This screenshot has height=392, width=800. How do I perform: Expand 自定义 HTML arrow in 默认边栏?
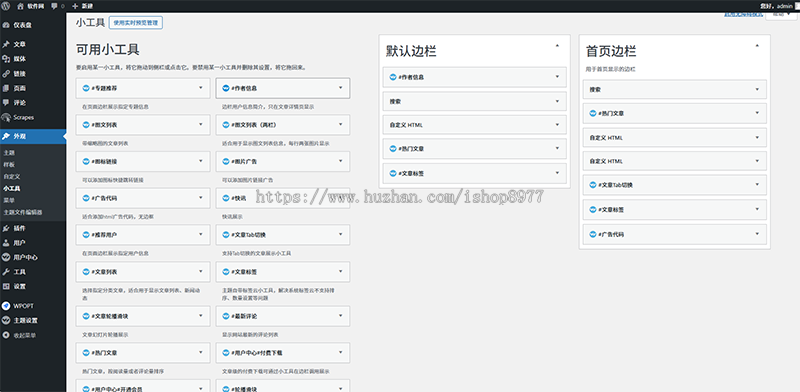pyautogui.click(x=557, y=125)
